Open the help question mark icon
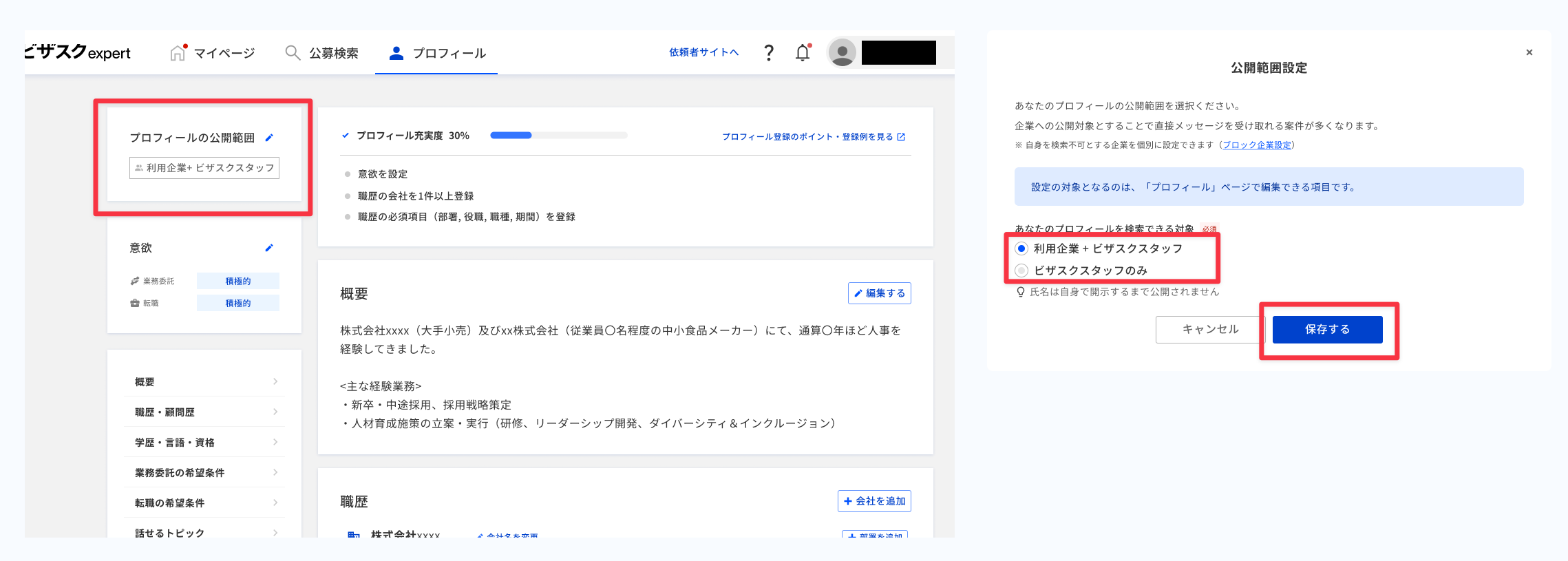This screenshot has width=1568, height=561. click(x=769, y=52)
